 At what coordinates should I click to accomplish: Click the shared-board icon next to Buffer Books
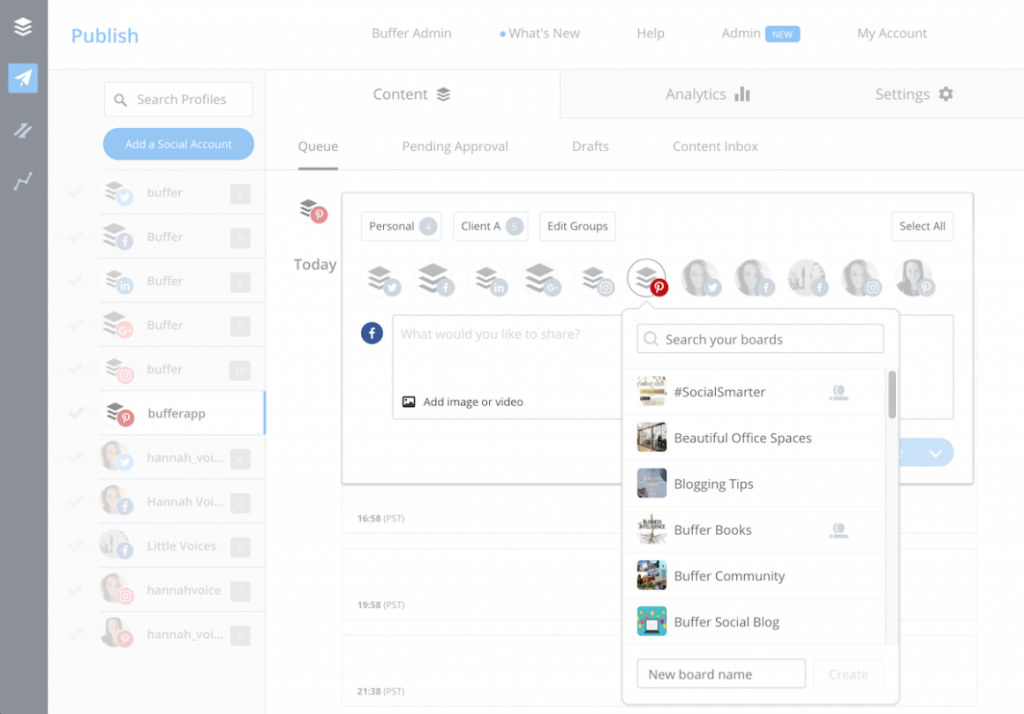pyautogui.click(x=839, y=530)
